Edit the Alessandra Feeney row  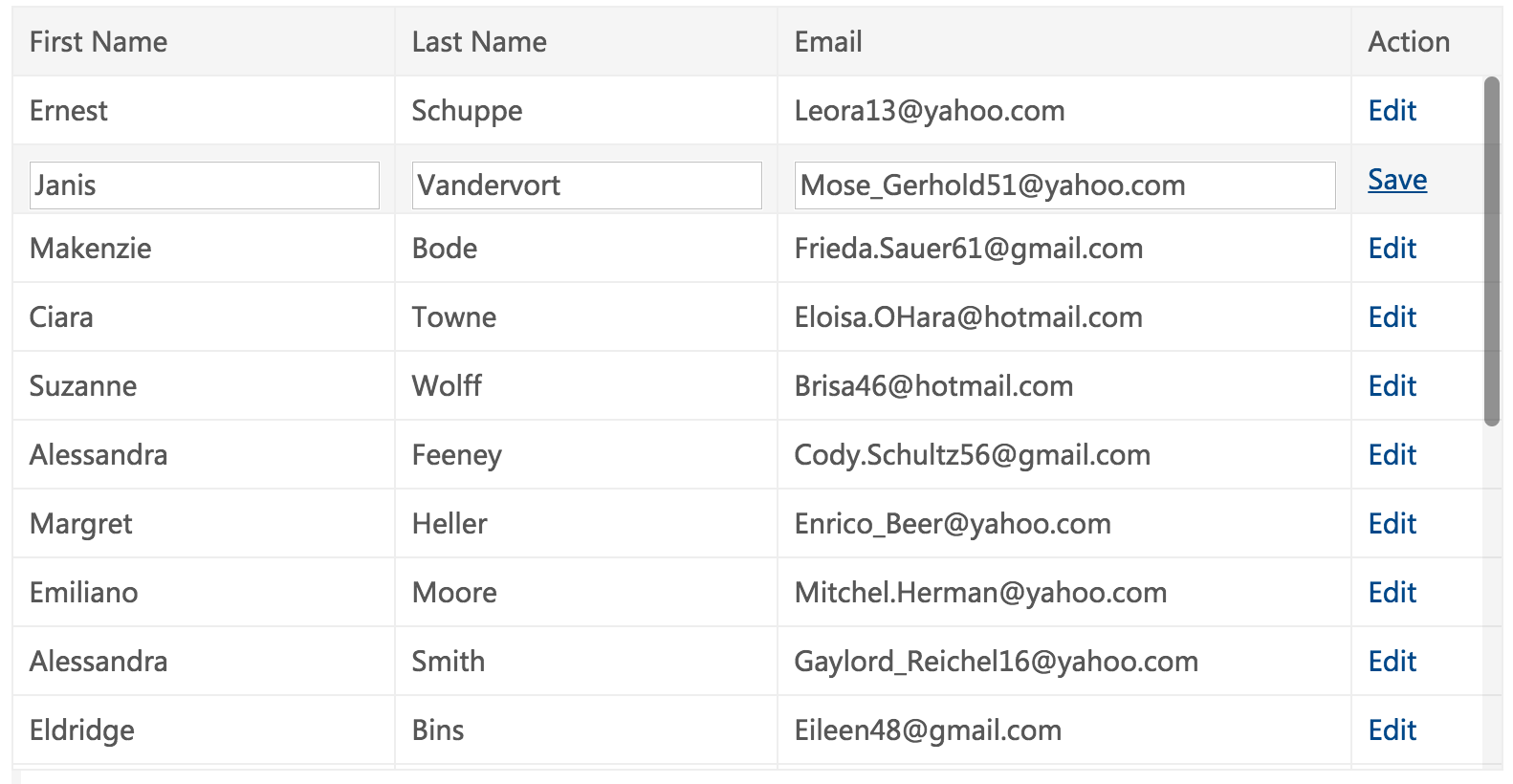click(1392, 455)
